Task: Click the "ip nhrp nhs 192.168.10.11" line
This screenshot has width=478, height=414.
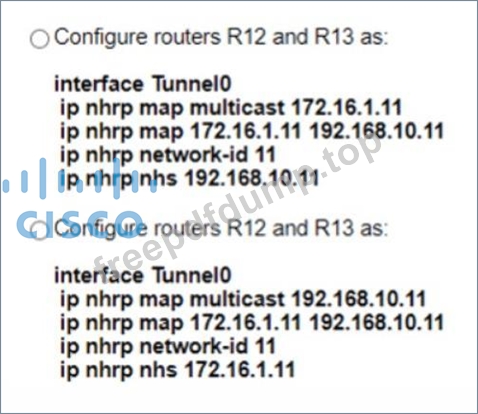Action: coord(189,179)
